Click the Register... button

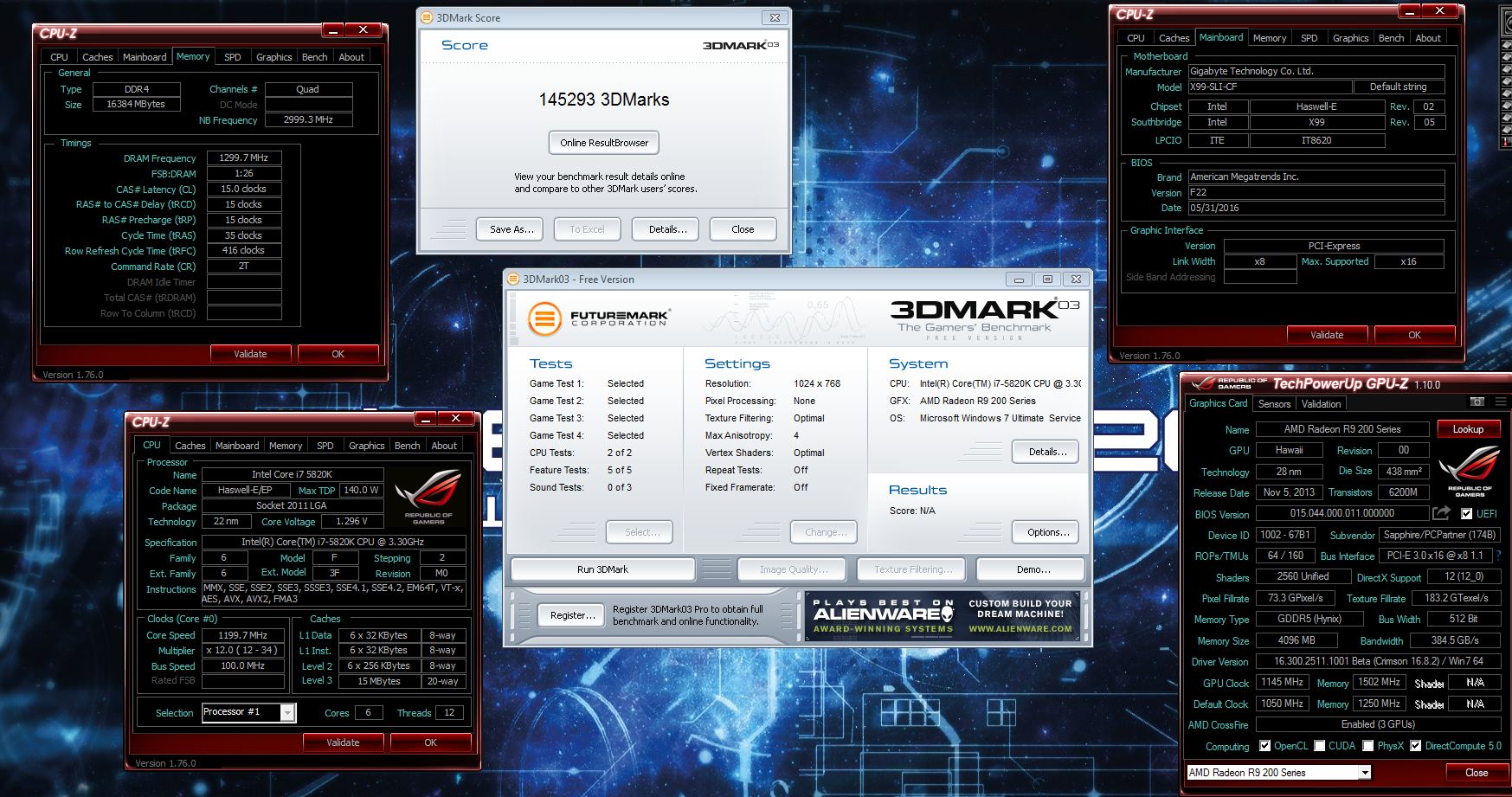point(571,615)
